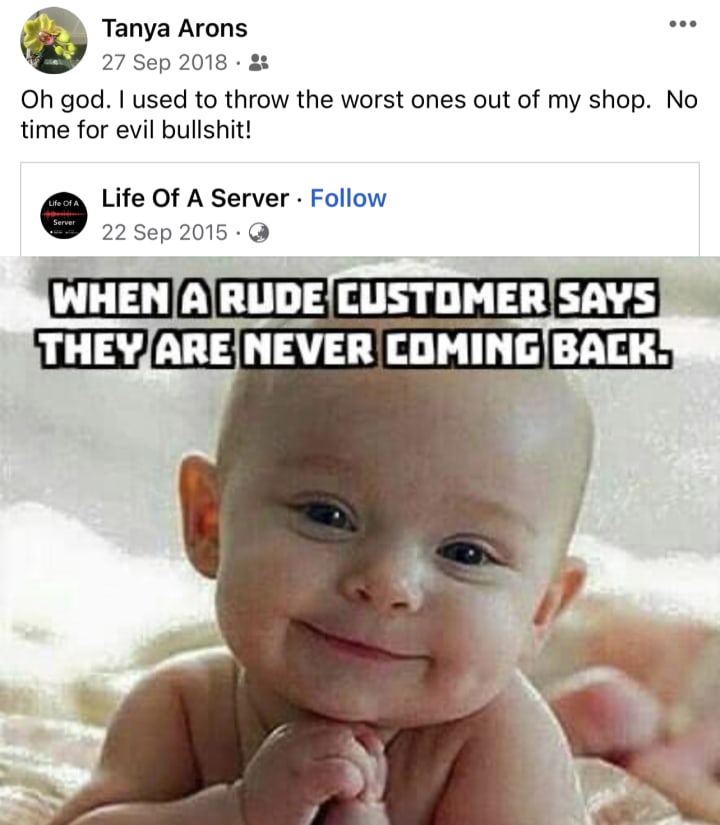Screen dimensions: 720x825
Task: Open Tanya Arons' orchid profile picture
Action: point(53,40)
